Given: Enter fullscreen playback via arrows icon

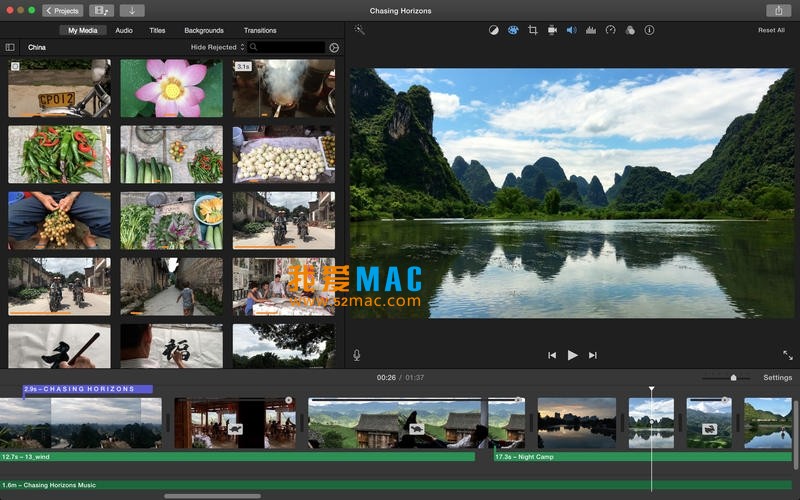Looking at the screenshot, I should coord(788,355).
